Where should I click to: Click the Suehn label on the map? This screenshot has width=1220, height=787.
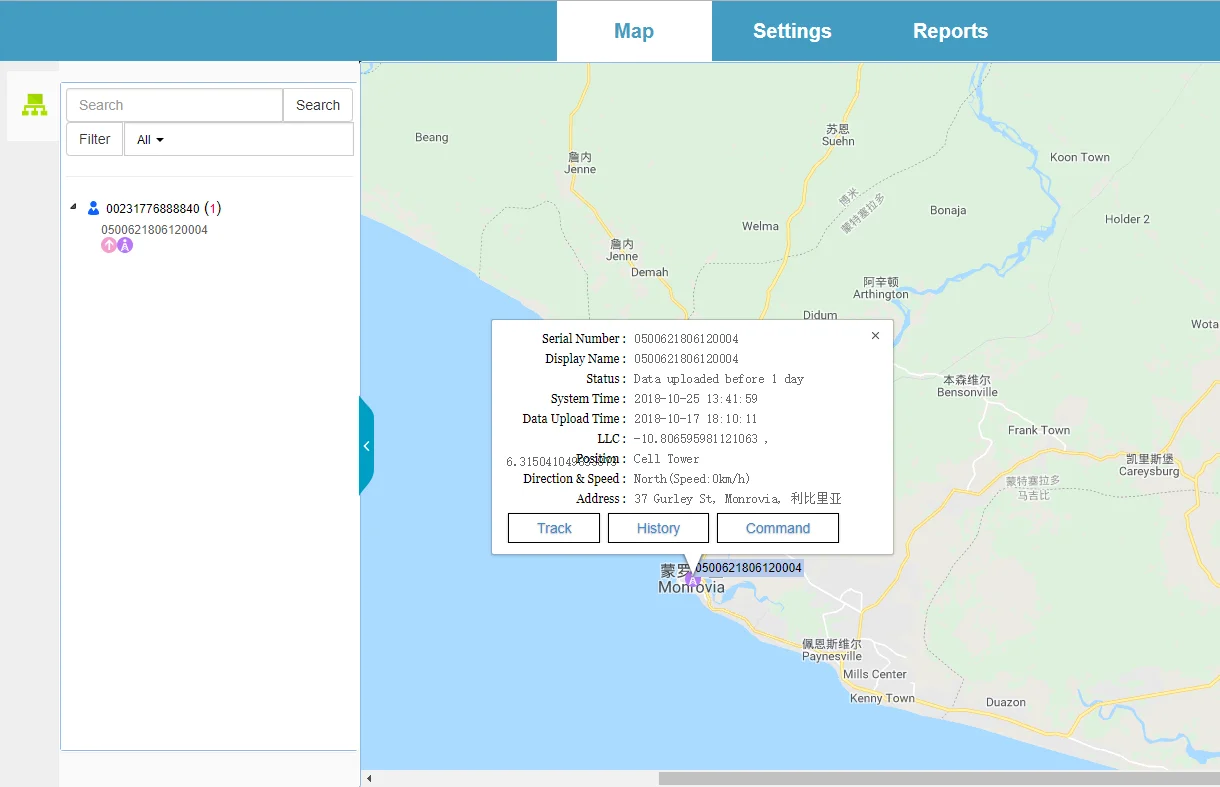point(838,141)
